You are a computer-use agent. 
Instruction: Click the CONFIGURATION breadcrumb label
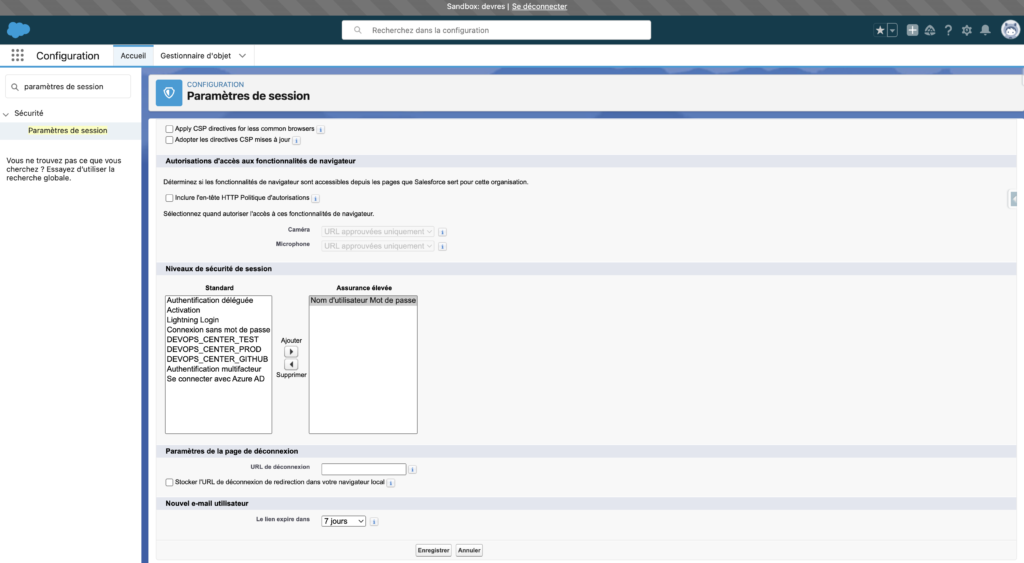pyautogui.click(x=216, y=84)
